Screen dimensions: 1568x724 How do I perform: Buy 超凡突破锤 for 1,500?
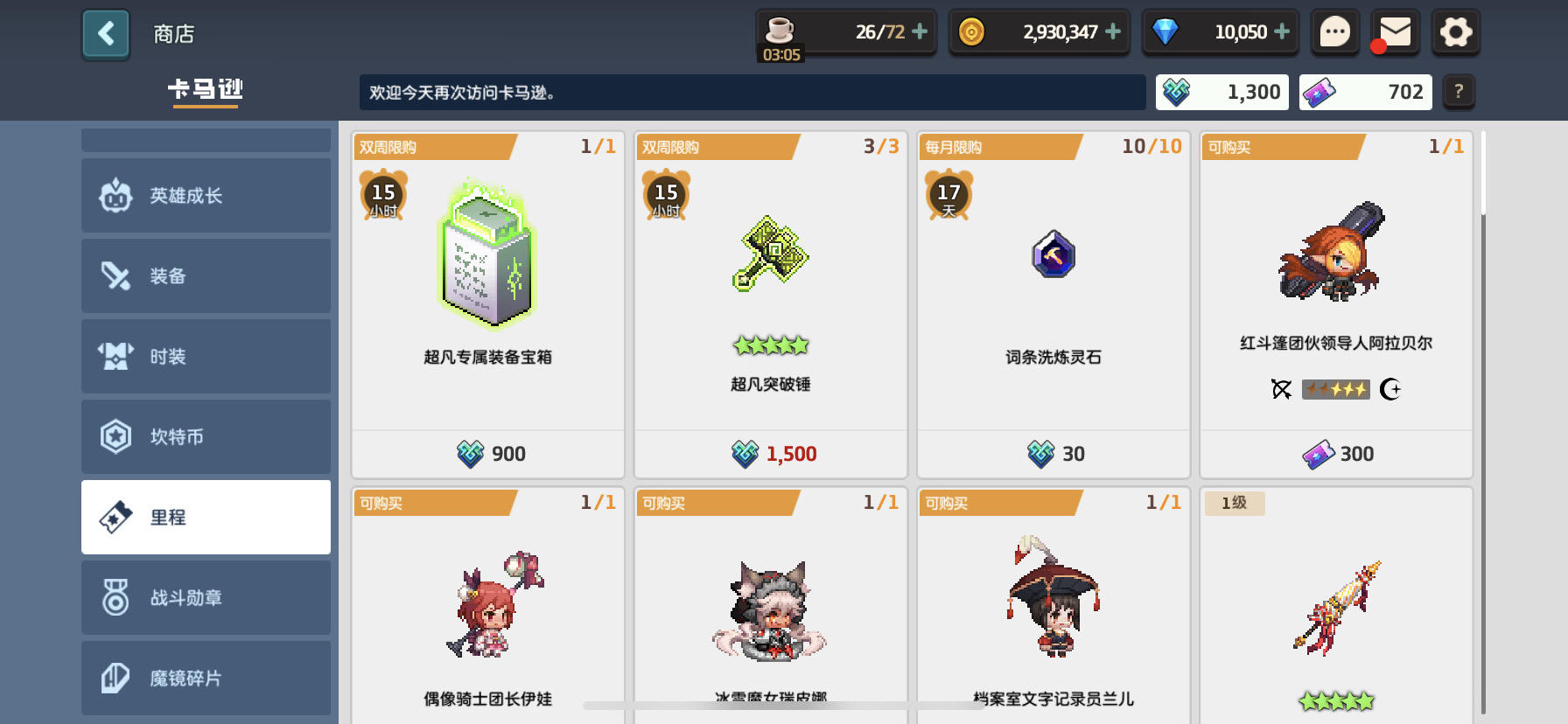click(x=771, y=454)
